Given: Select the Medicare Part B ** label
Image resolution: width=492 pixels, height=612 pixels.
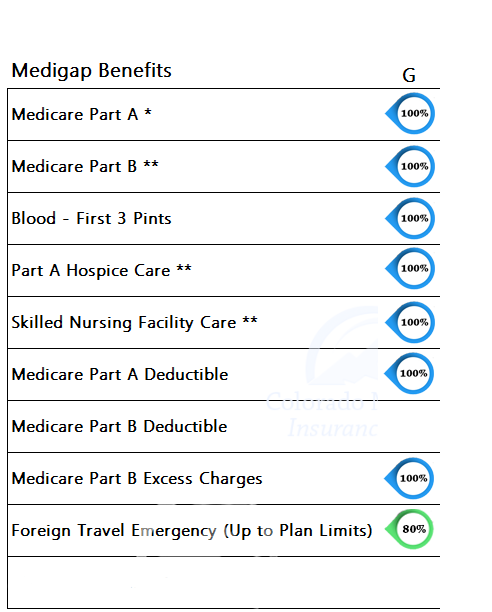Looking at the screenshot, I should coord(85,166).
